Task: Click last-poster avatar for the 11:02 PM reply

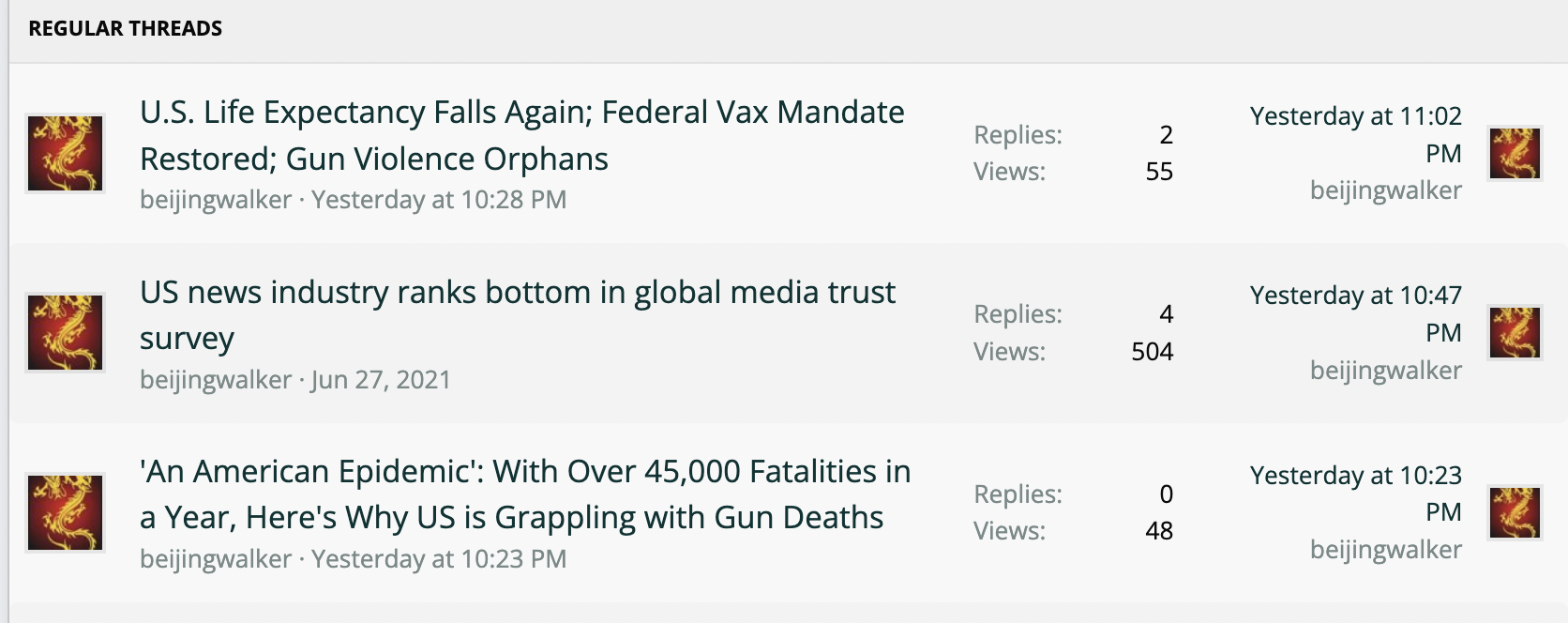Action: click(x=1515, y=153)
